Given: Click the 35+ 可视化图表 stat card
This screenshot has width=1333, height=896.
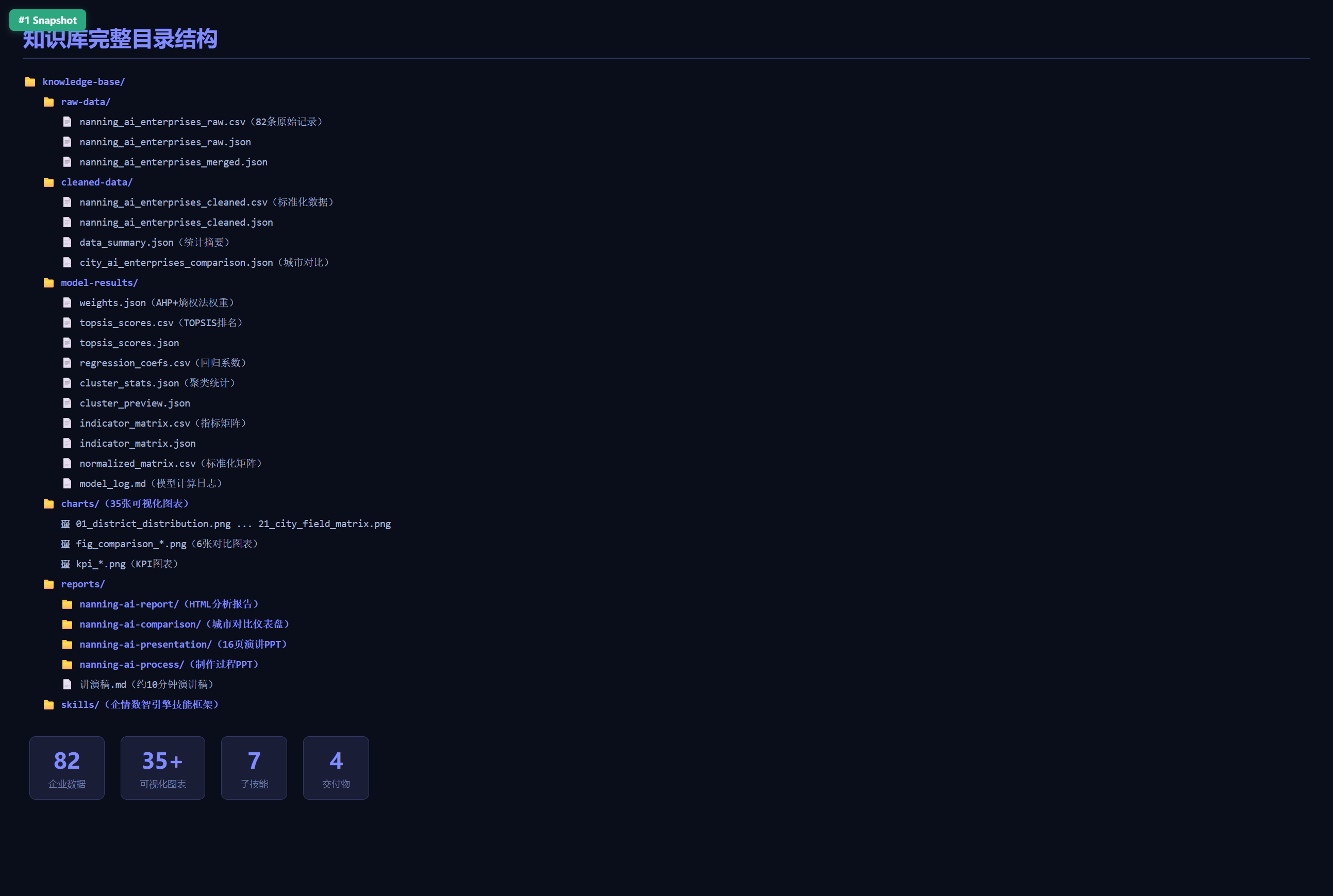Looking at the screenshot, I should tap(163, 768).
